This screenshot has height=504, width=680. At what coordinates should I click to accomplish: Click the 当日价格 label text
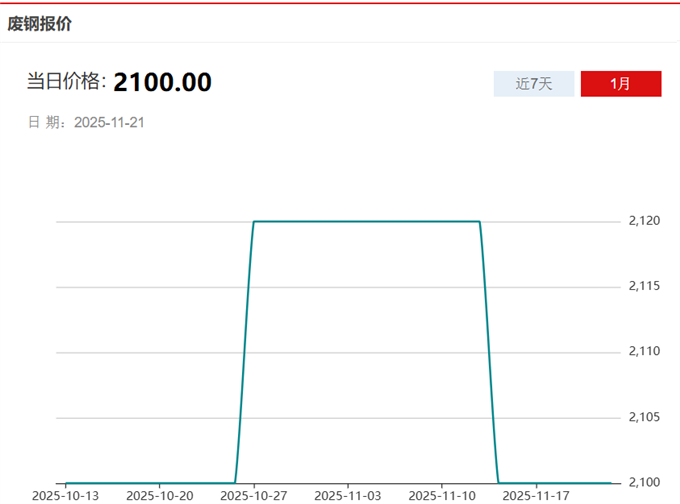click(66, 82)
